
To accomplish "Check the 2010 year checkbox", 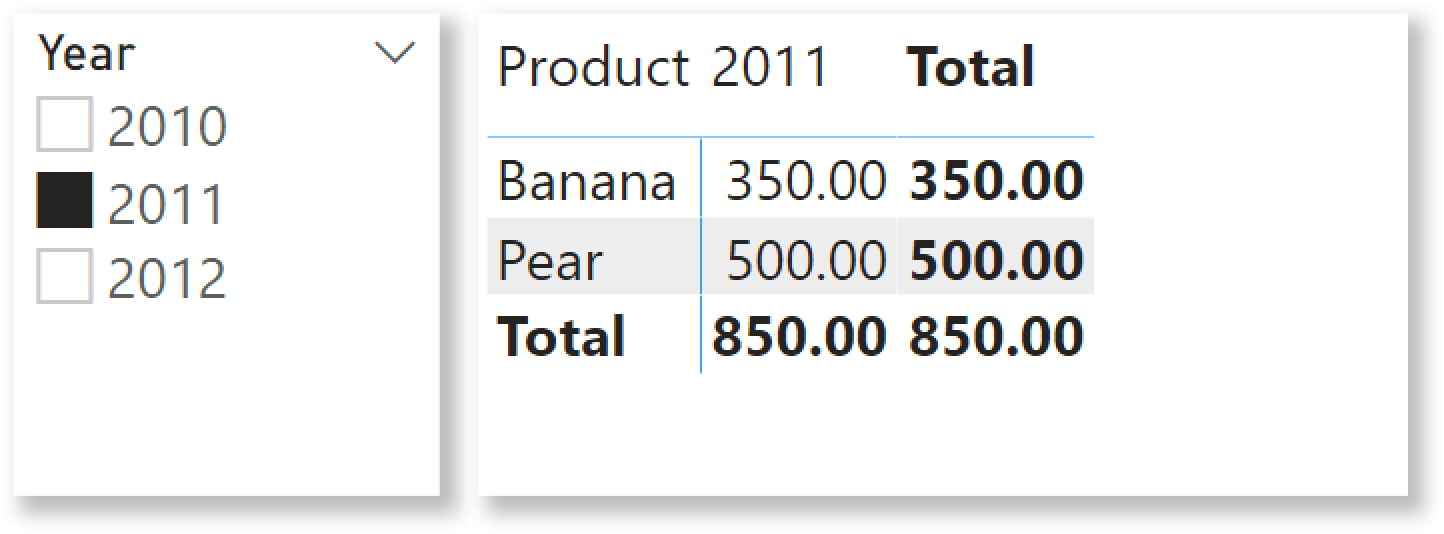I will point(64,124).
